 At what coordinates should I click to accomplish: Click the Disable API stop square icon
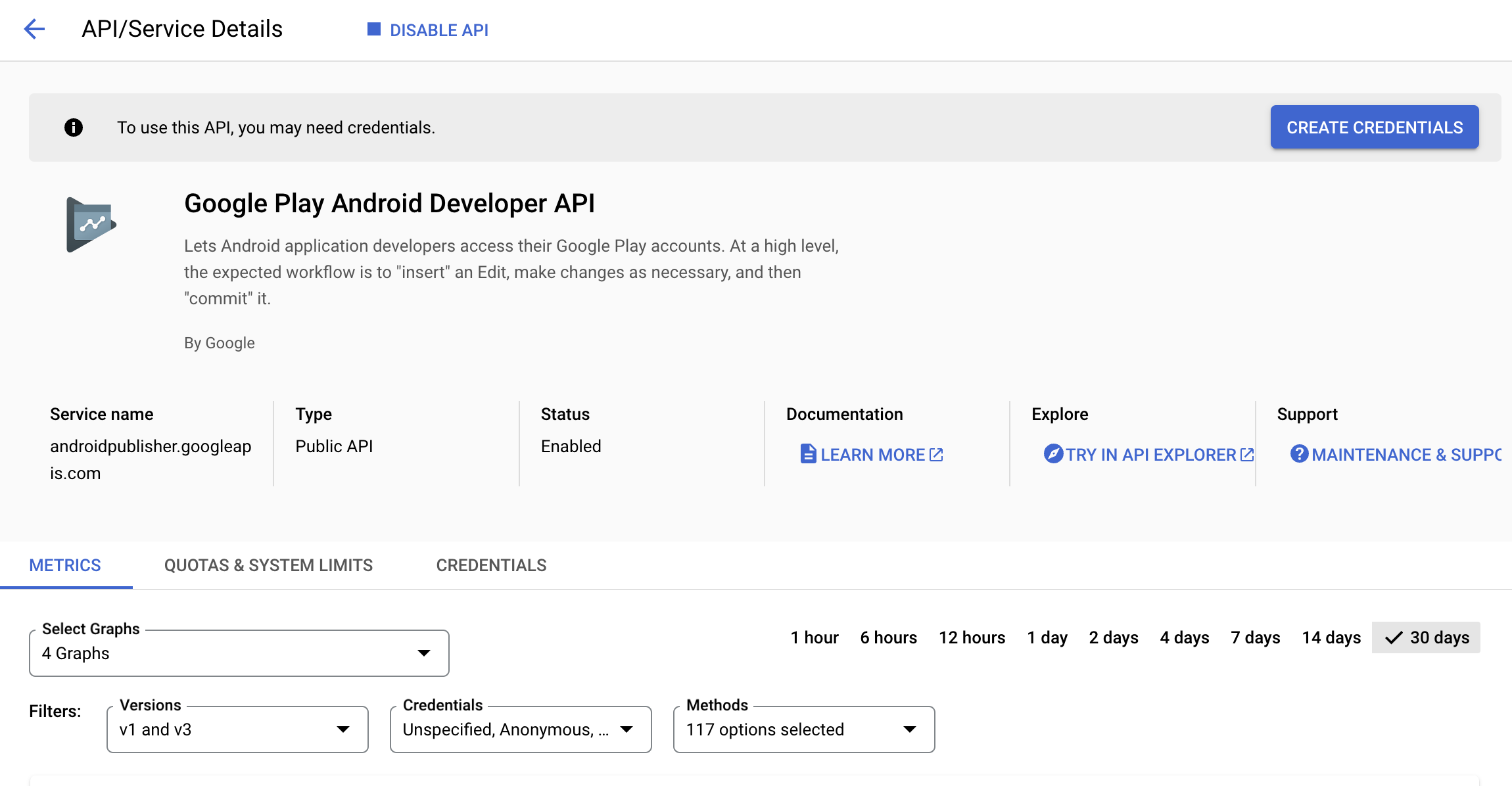click(x=373, y=30)
